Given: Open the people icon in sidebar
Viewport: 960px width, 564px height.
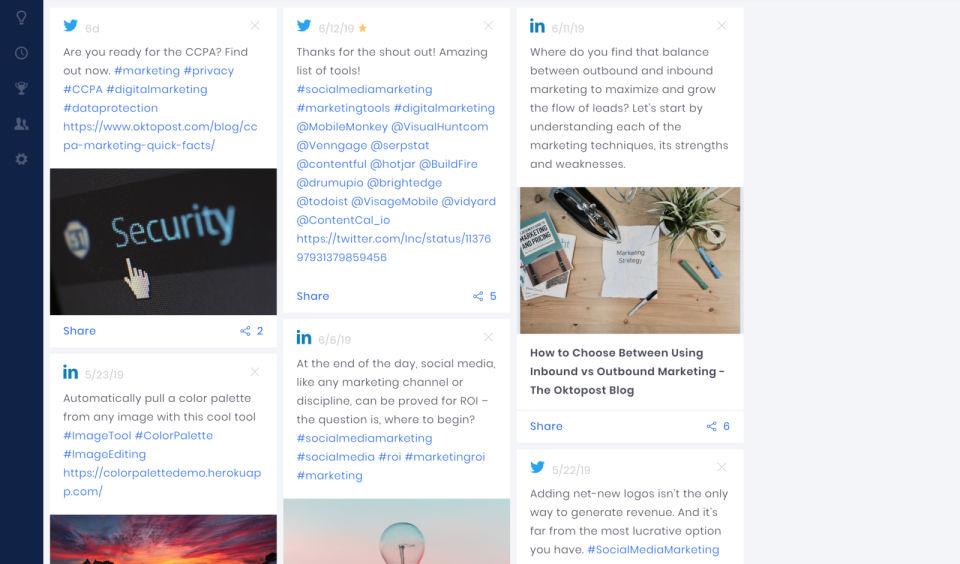Looking at the screenshot, I should pos(21,124).
